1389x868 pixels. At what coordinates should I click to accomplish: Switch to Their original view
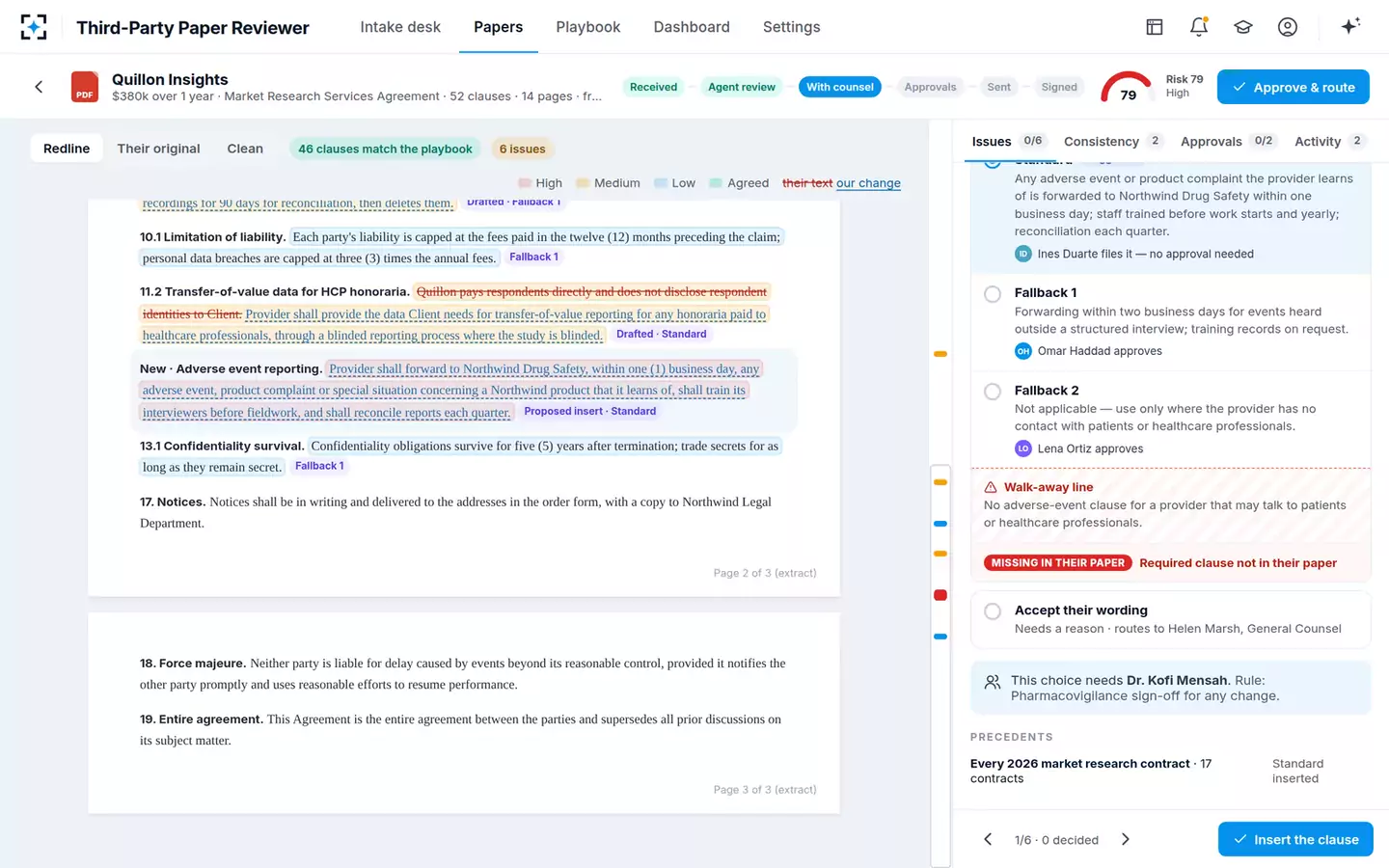(x=158, y=149)
